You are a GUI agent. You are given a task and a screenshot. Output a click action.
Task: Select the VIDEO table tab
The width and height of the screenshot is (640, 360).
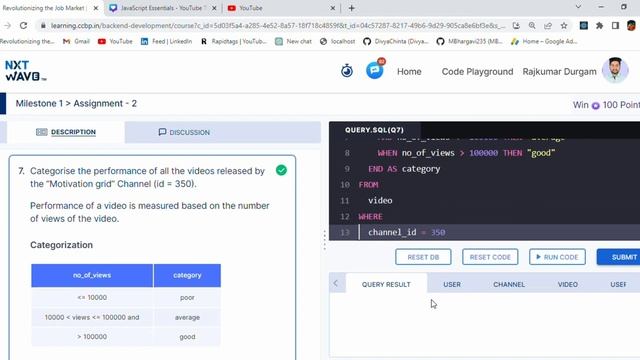(568, 284)
